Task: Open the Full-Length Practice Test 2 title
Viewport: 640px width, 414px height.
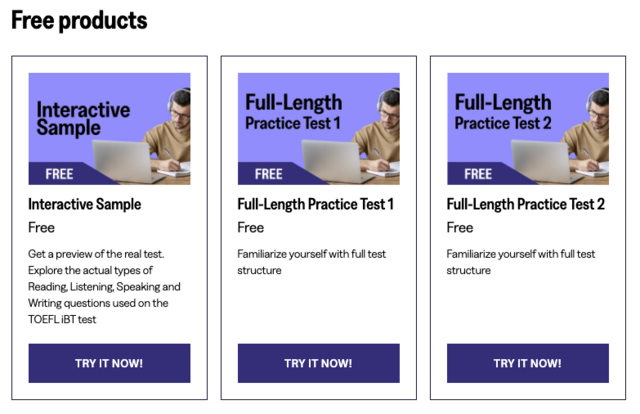Action: [x=526, y=205]
